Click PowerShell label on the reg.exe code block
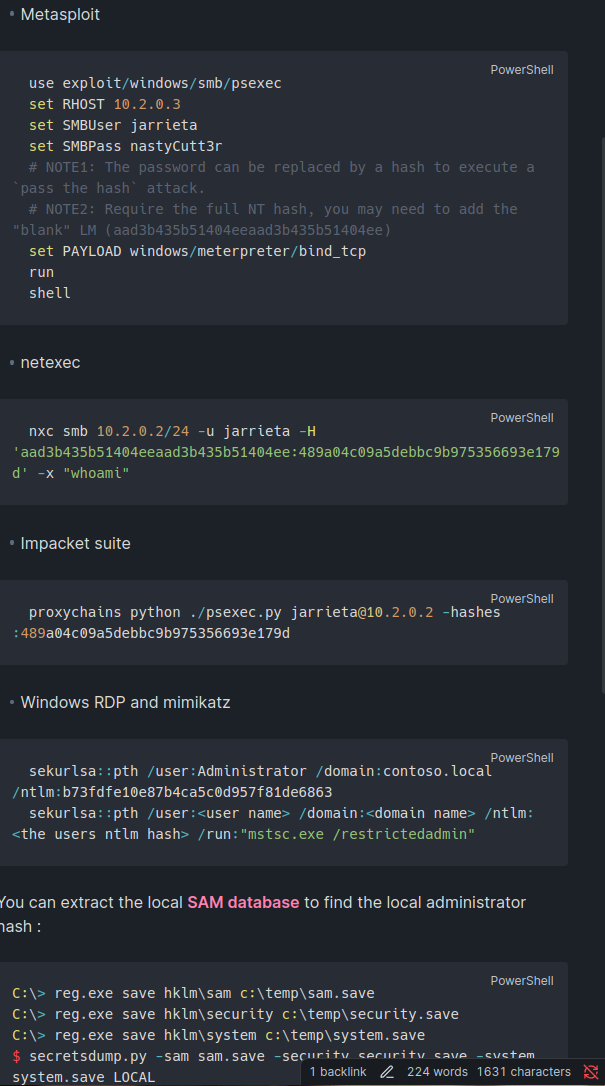 click(522, 981)
